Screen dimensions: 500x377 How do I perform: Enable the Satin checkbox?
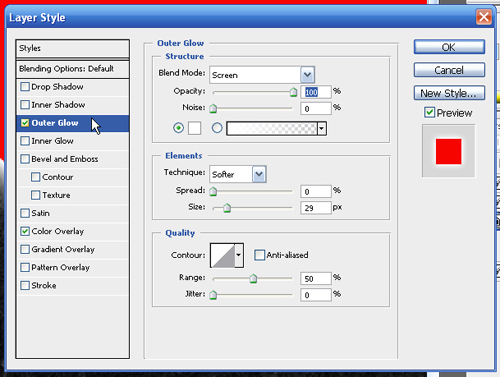coord(25,213)
